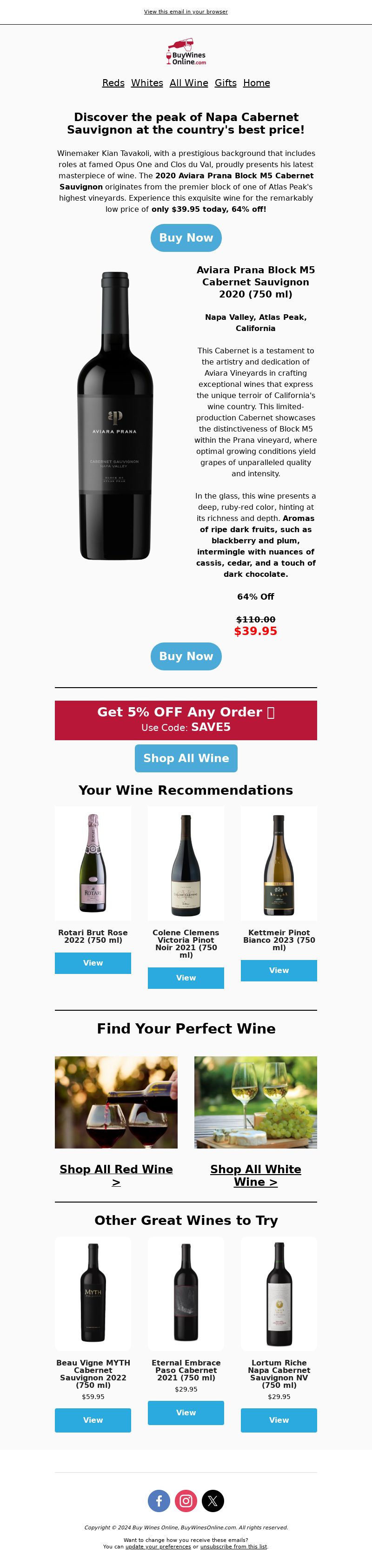
Task: Go to the Gifts navigation link
Action: [x=226, y=83]
